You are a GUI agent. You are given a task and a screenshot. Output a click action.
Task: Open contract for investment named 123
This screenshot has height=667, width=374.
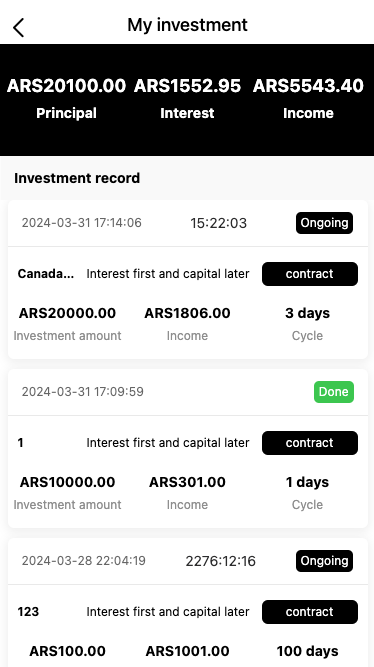click(310, 612)
